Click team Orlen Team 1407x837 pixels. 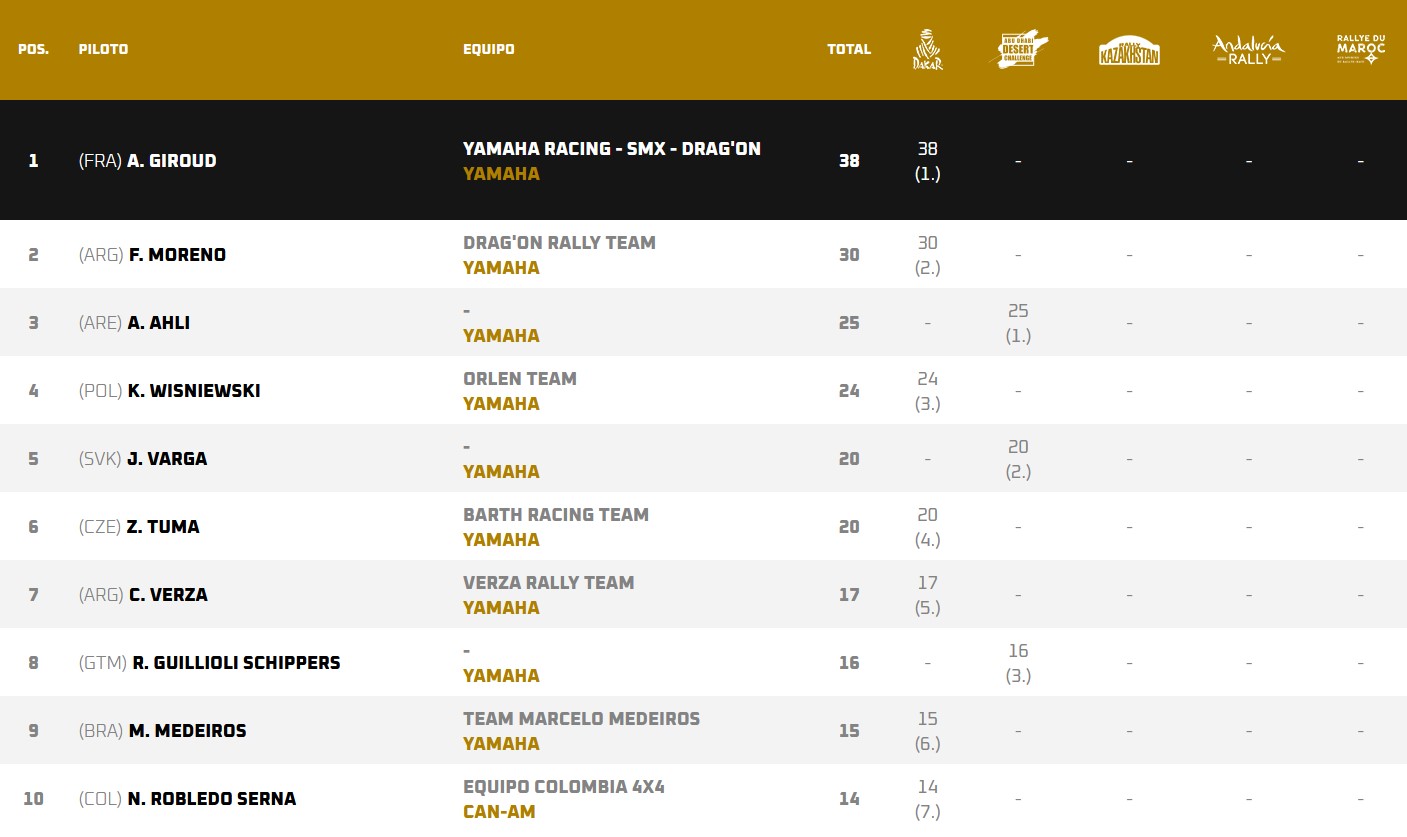[x=520, y=379]
